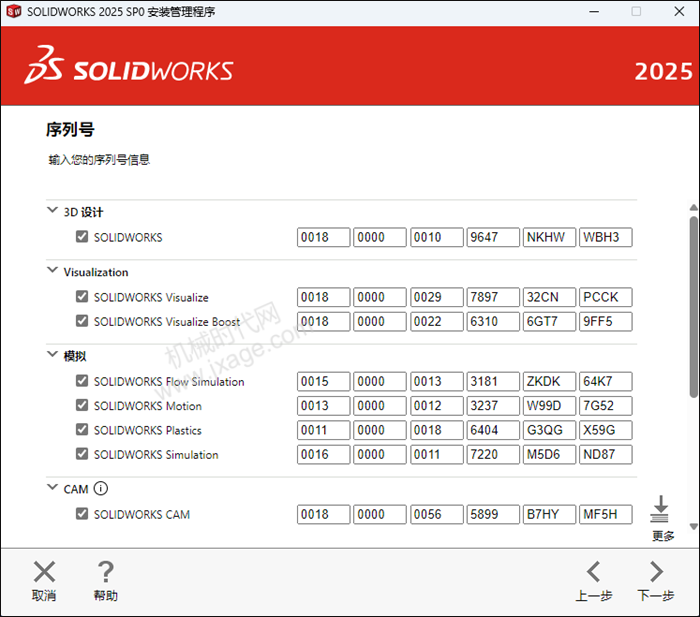Collapse the CAM section

(x=53, y=487)
